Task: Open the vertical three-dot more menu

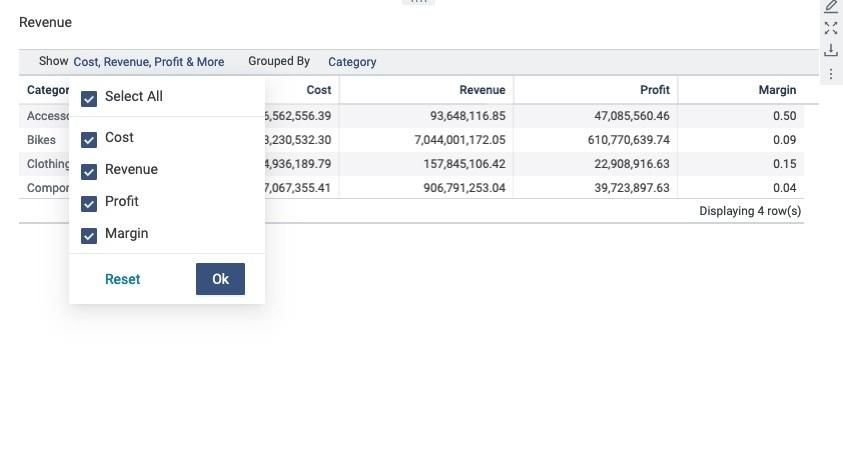Action: pyautogui.click(x=831, y=74)
